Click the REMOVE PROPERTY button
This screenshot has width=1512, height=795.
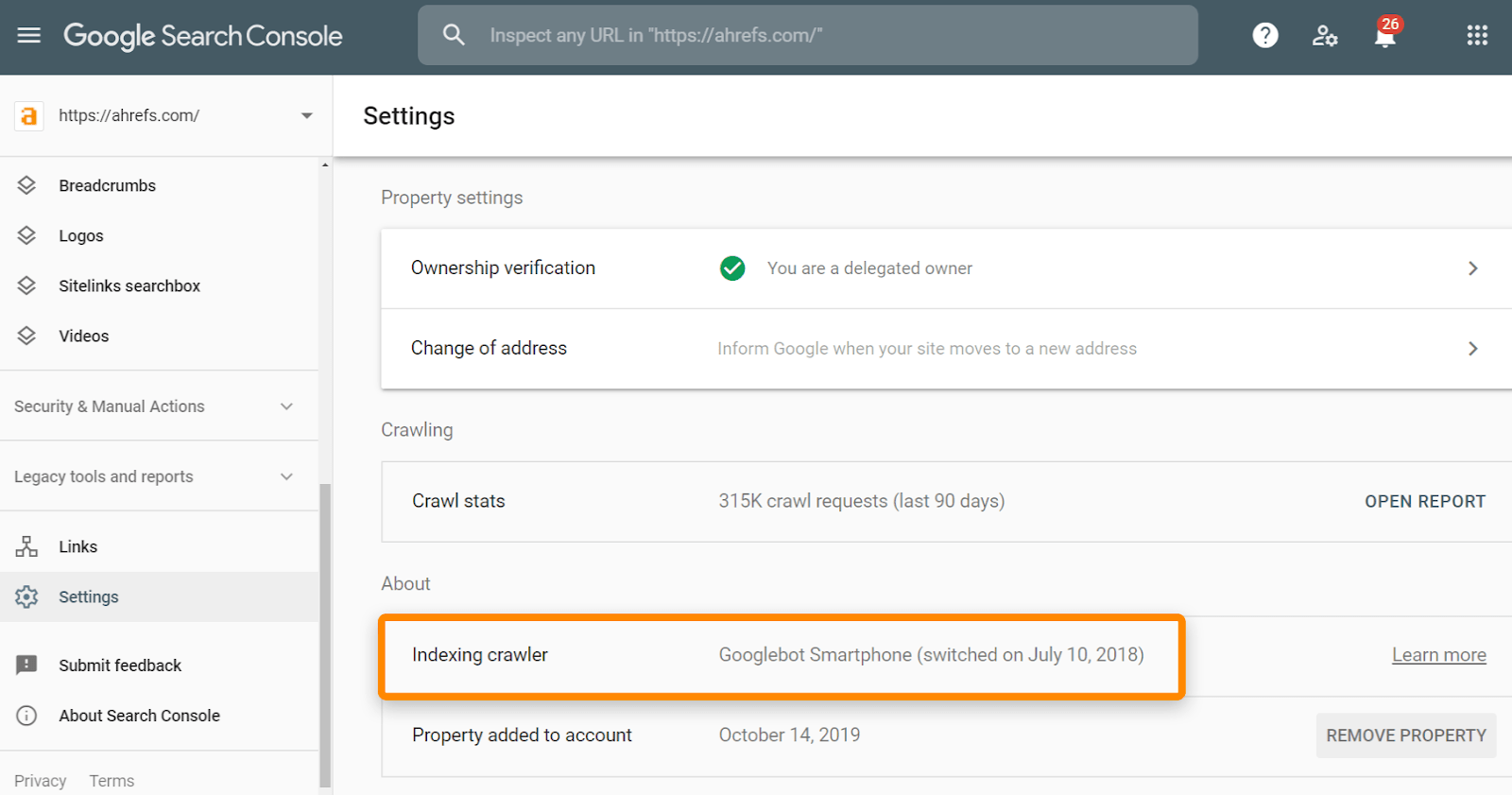1405,735
